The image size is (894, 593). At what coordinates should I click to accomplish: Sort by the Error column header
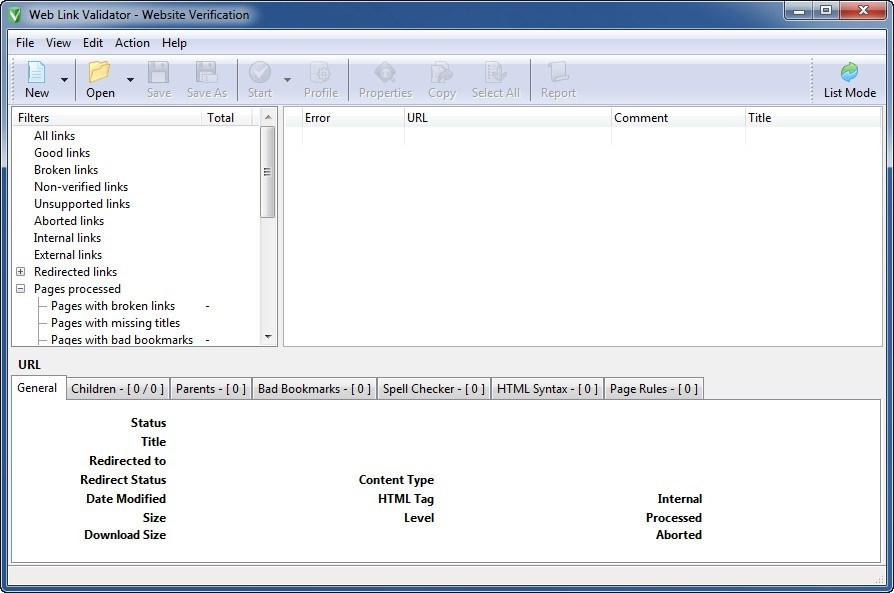(x=352, y=117)
